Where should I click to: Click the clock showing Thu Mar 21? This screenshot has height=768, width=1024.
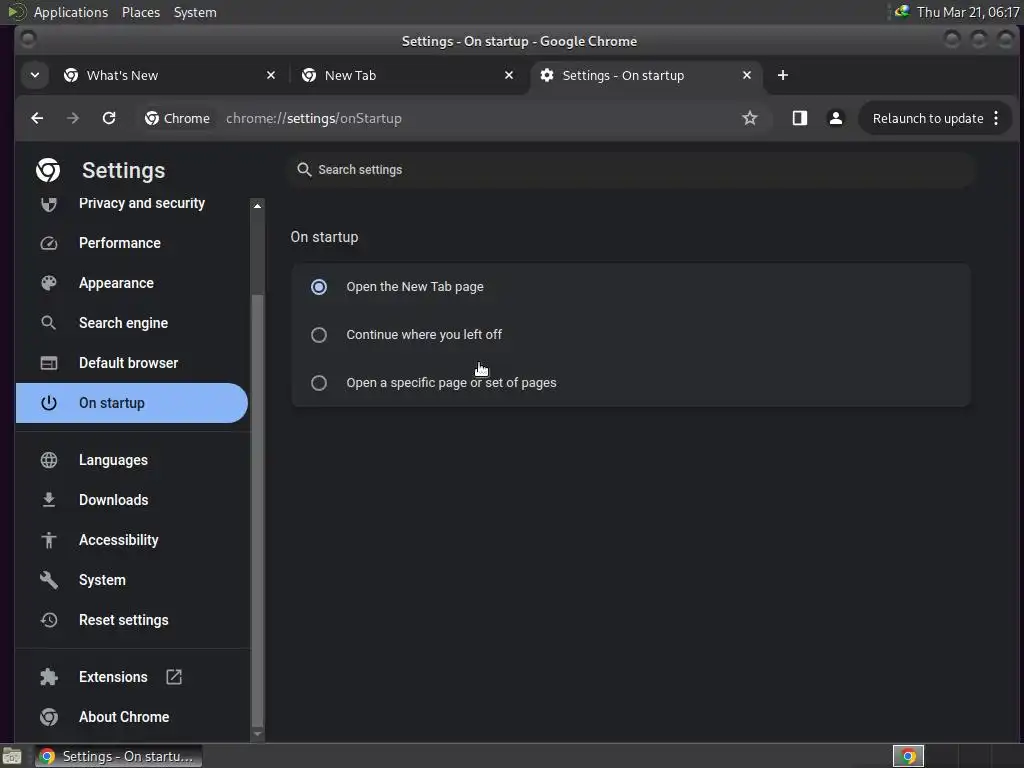968,12
